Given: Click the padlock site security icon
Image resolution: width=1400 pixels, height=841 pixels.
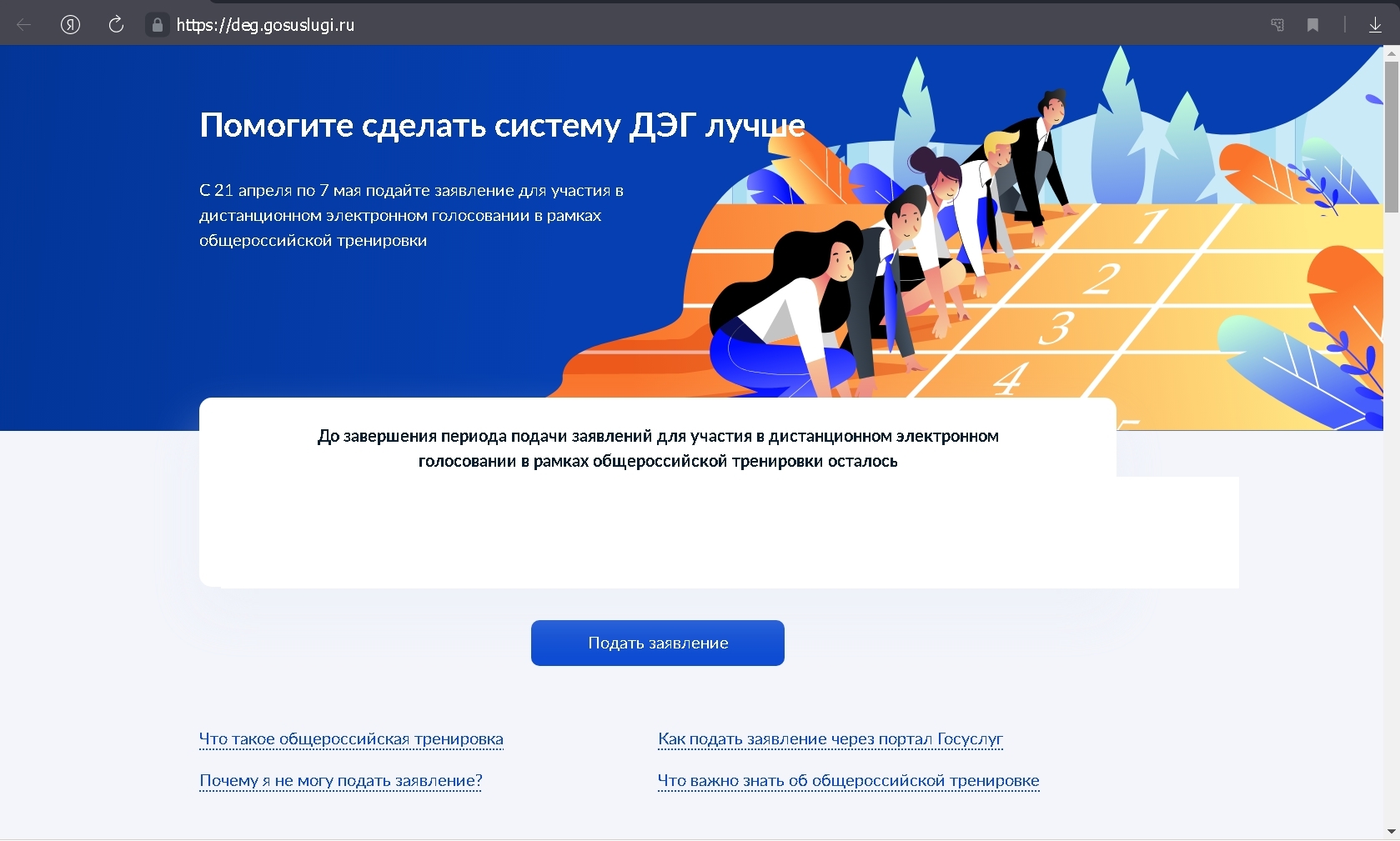Looking at the screenshot, I should coord(157,25).
